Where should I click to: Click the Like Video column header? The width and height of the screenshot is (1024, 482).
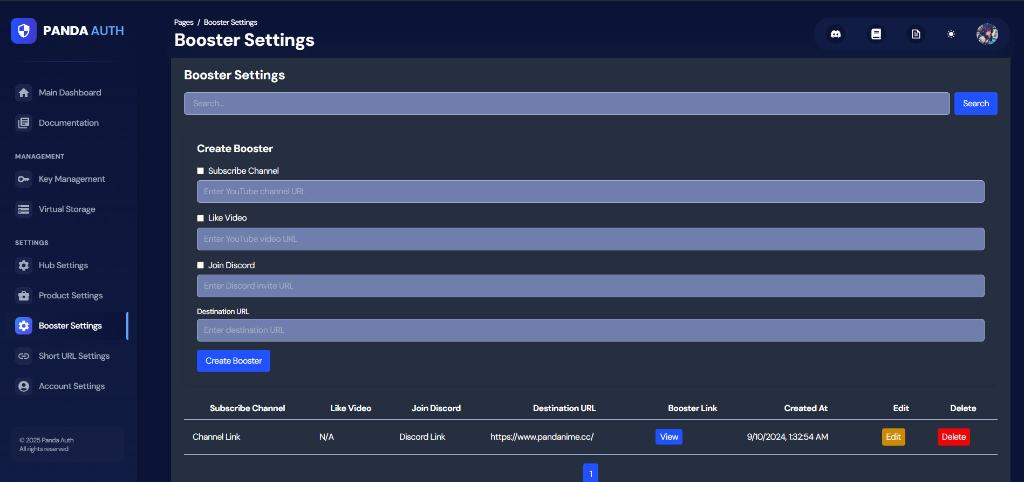(351, 408)
